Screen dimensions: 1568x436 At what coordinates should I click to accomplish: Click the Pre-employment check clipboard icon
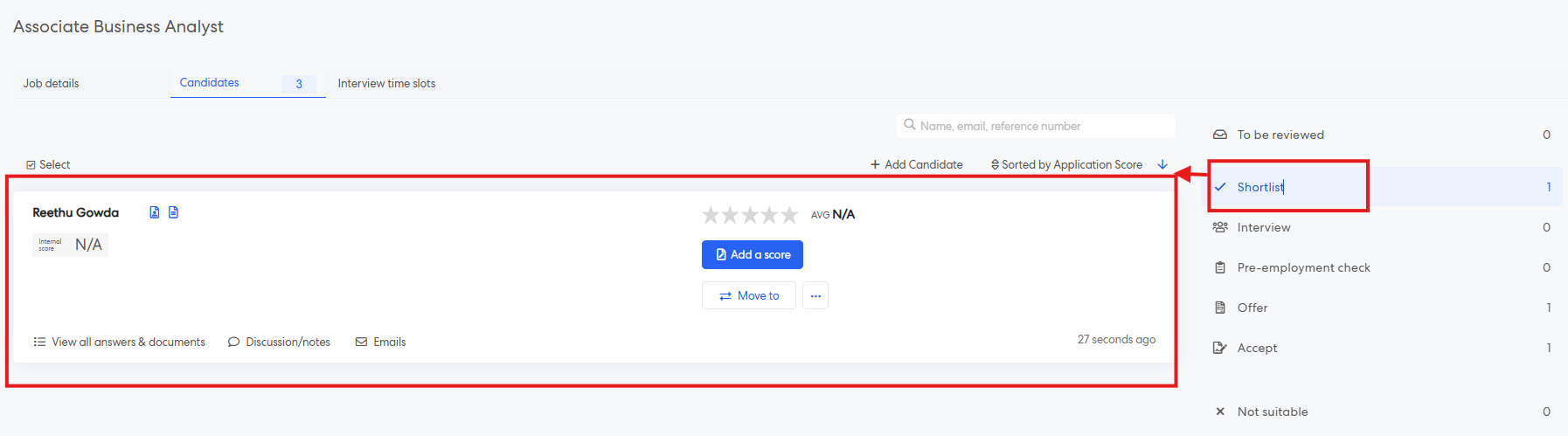(x=1220, y=267)
